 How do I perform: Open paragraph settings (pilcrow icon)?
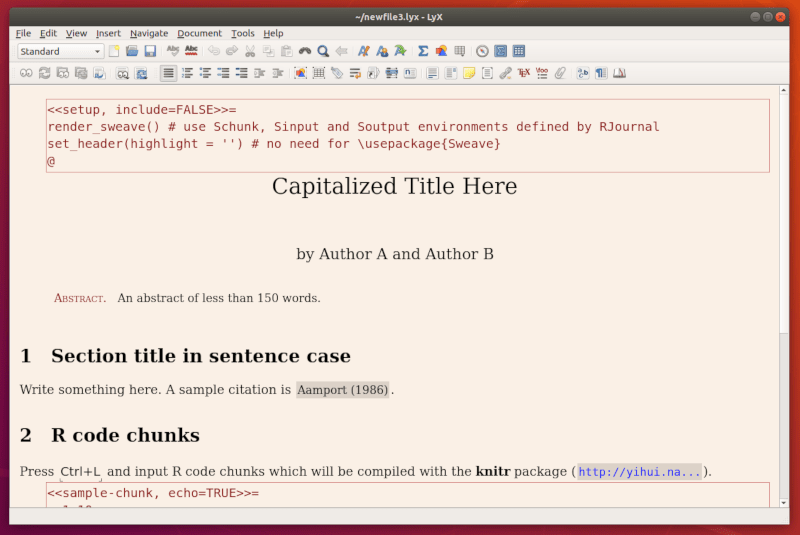click(x=601, y=73)
